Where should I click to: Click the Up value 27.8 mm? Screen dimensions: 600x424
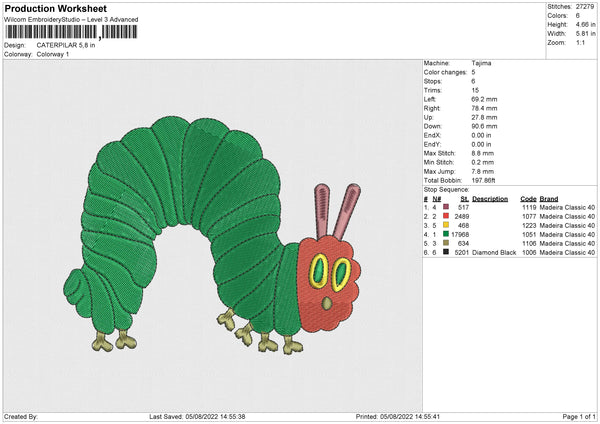[484, 117]
